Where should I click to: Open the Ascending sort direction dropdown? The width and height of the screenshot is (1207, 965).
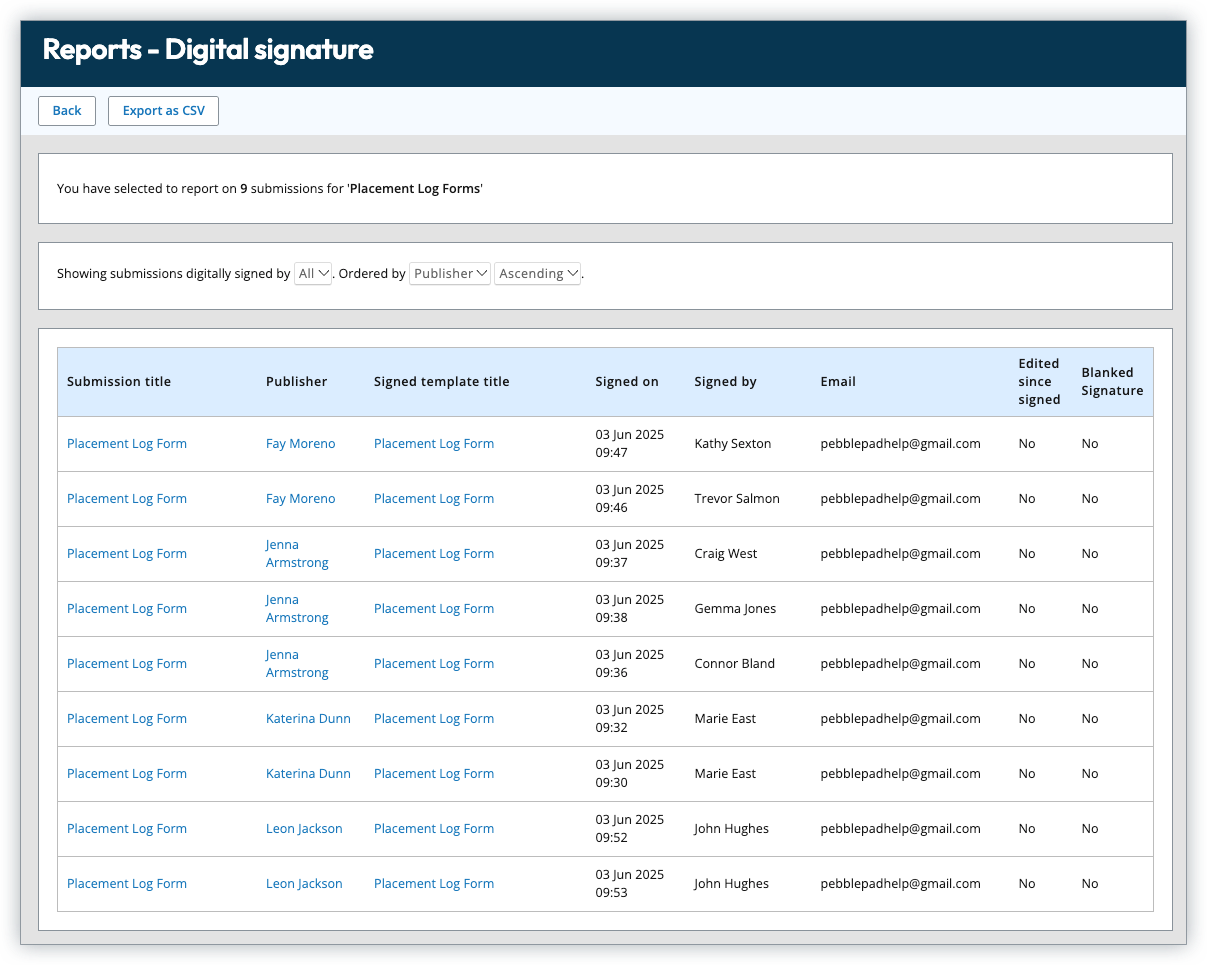click(538, 273)
